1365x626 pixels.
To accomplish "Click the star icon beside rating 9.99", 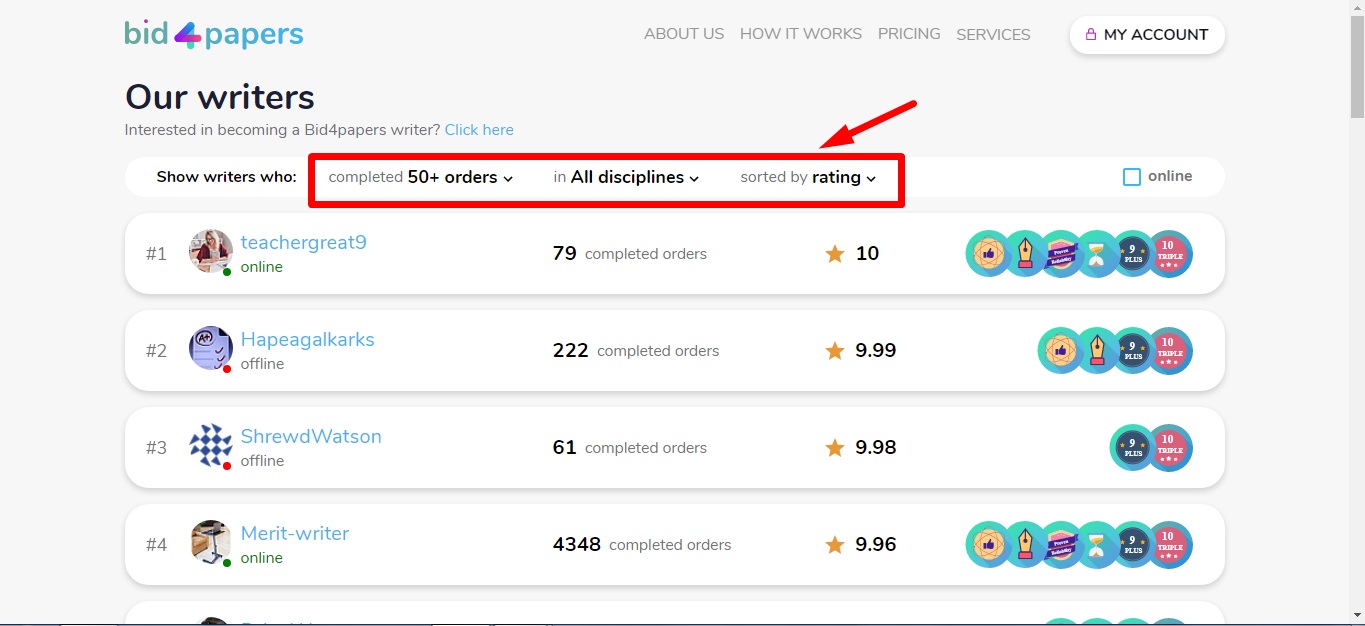I will point(835,350).
